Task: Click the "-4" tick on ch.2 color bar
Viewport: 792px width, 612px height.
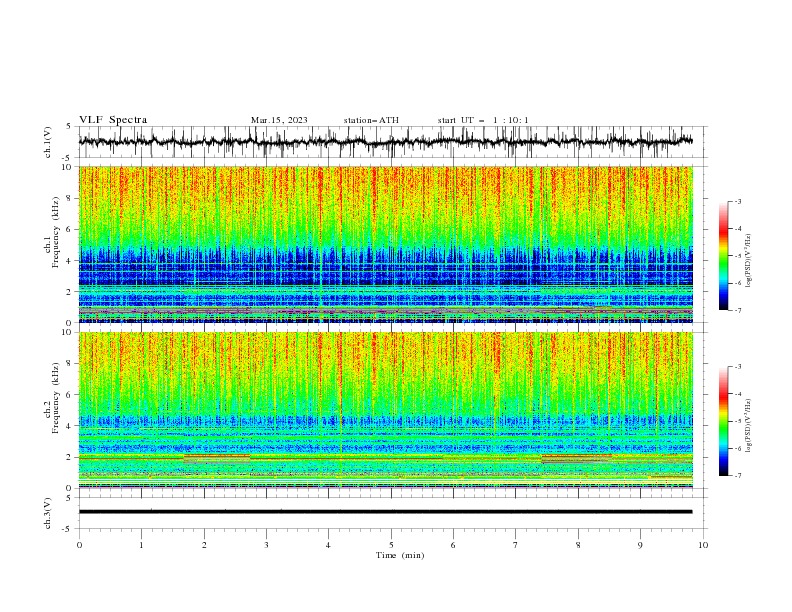Action: coord(738,394)
